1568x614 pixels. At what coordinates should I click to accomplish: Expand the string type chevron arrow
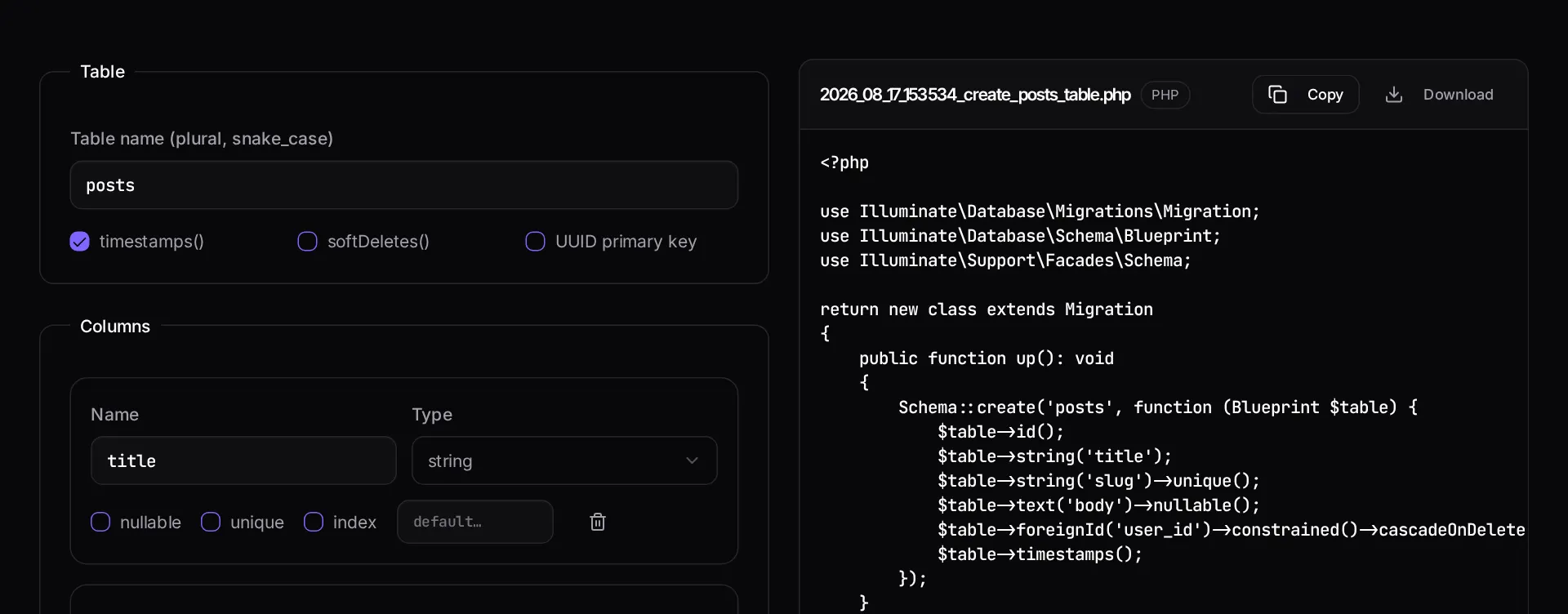(692, 461)
